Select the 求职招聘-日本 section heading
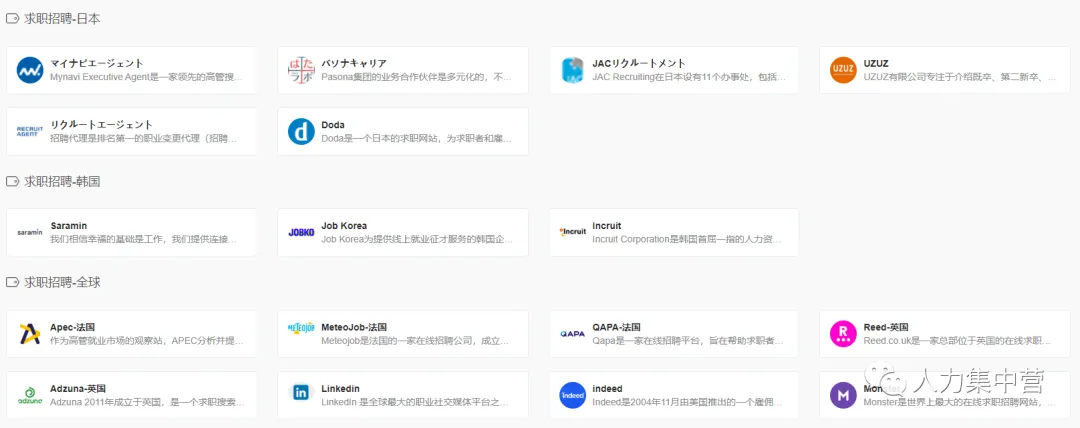This screenshot has width=1080, height=428. pyautogui.click(x=63, y=19)
